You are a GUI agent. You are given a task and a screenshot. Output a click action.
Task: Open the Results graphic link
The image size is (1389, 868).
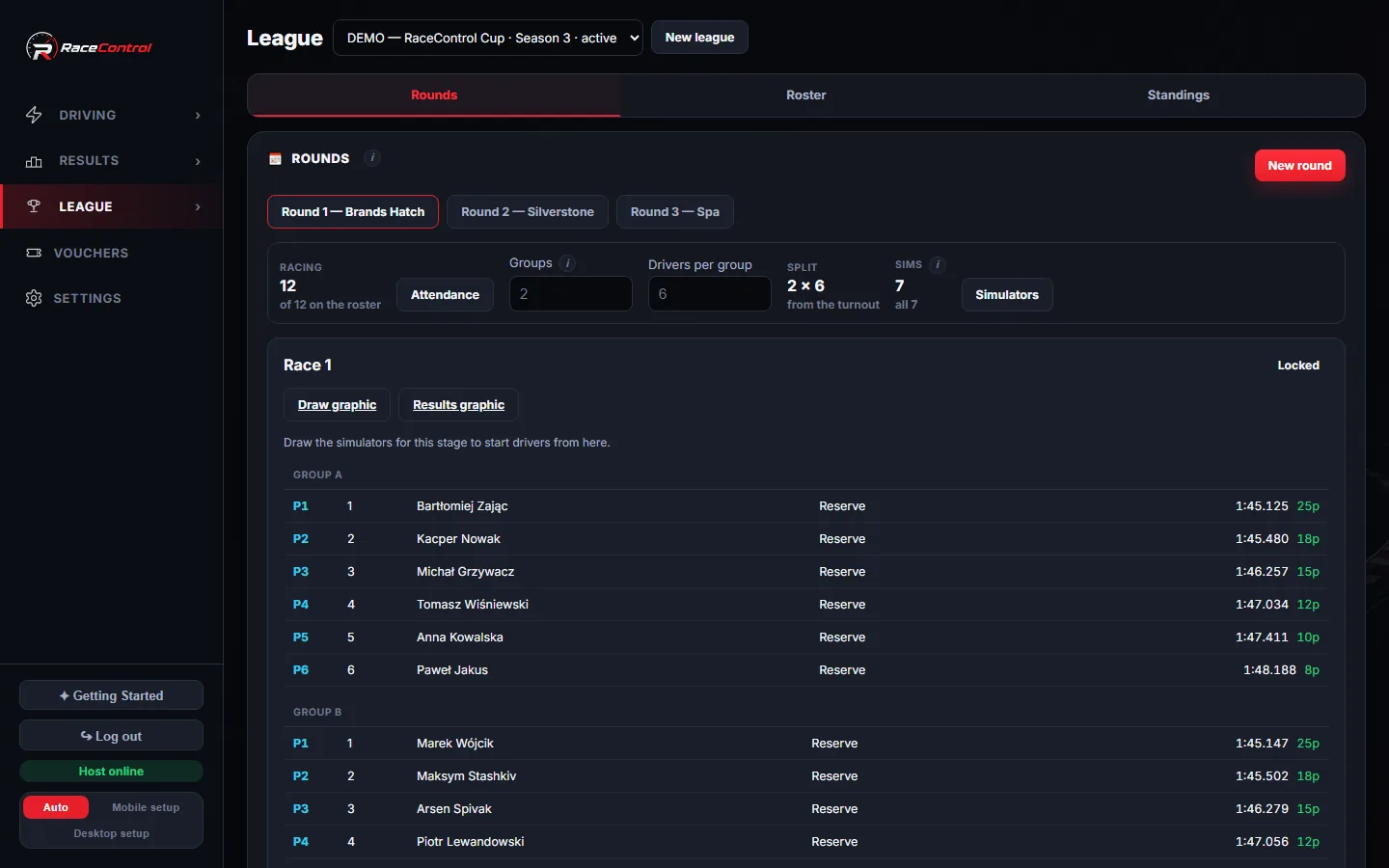[x=459, y=405]
